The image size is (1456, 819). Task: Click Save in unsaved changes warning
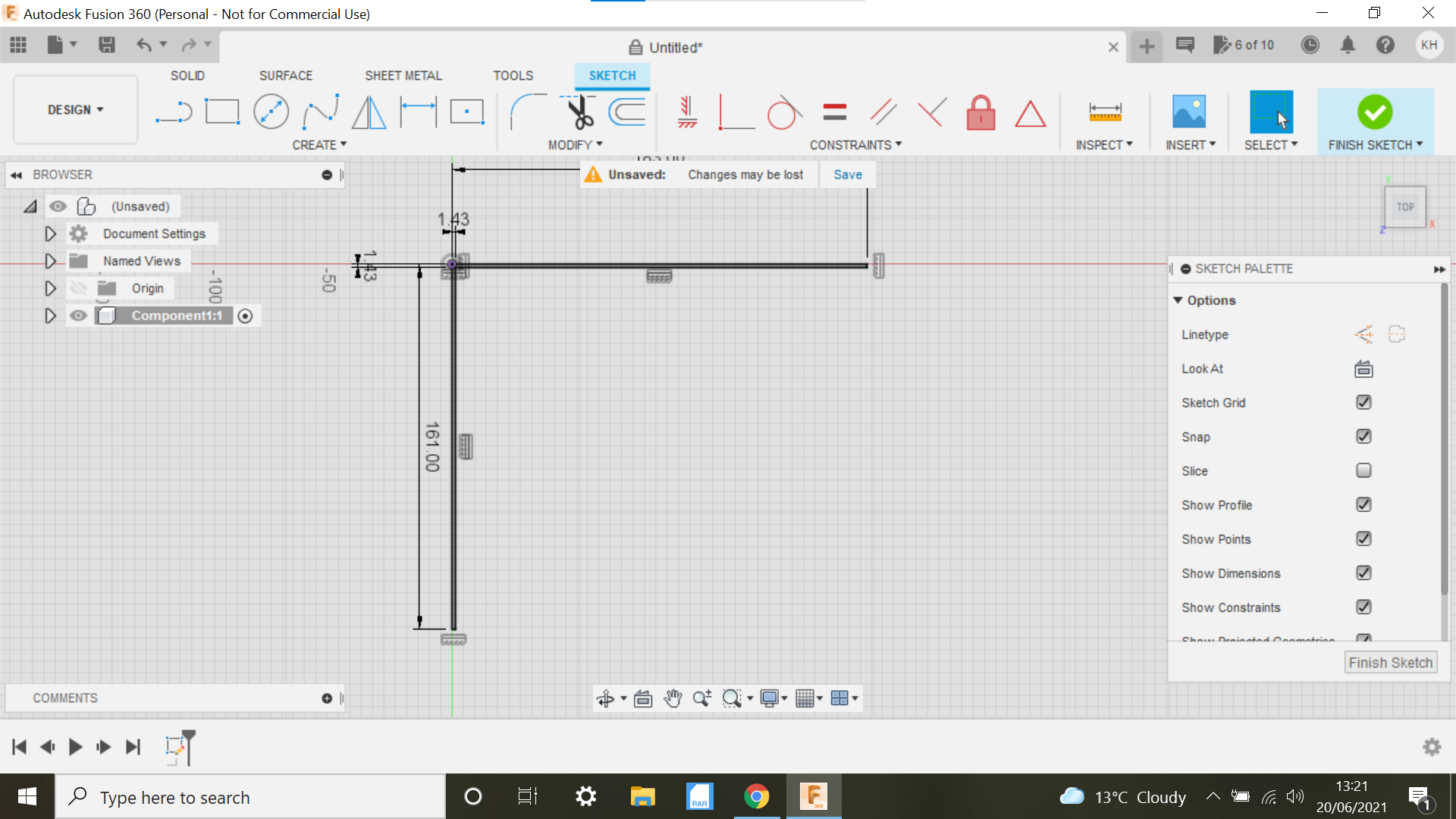[x=848, y=174]
